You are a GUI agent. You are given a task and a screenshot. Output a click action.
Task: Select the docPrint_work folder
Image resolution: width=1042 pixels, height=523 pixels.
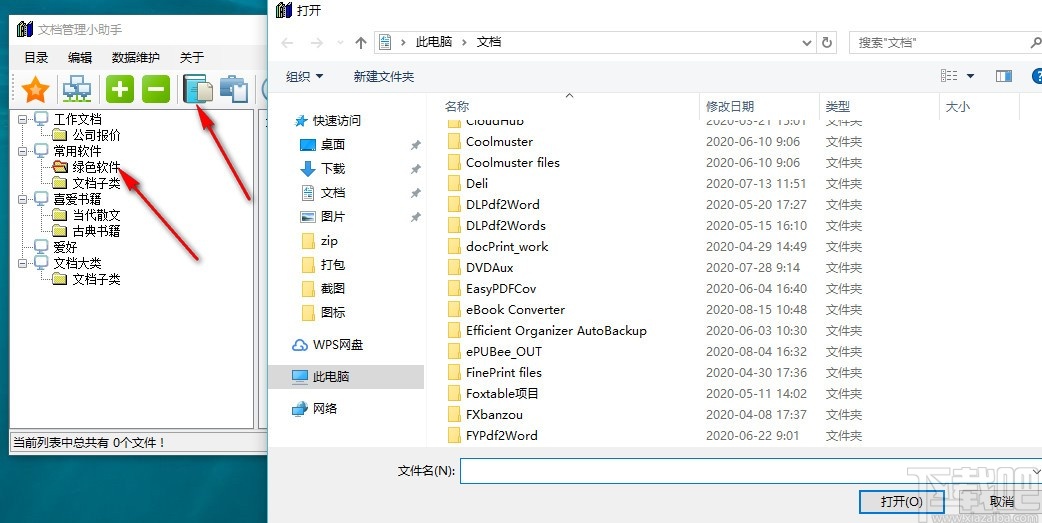506,247
